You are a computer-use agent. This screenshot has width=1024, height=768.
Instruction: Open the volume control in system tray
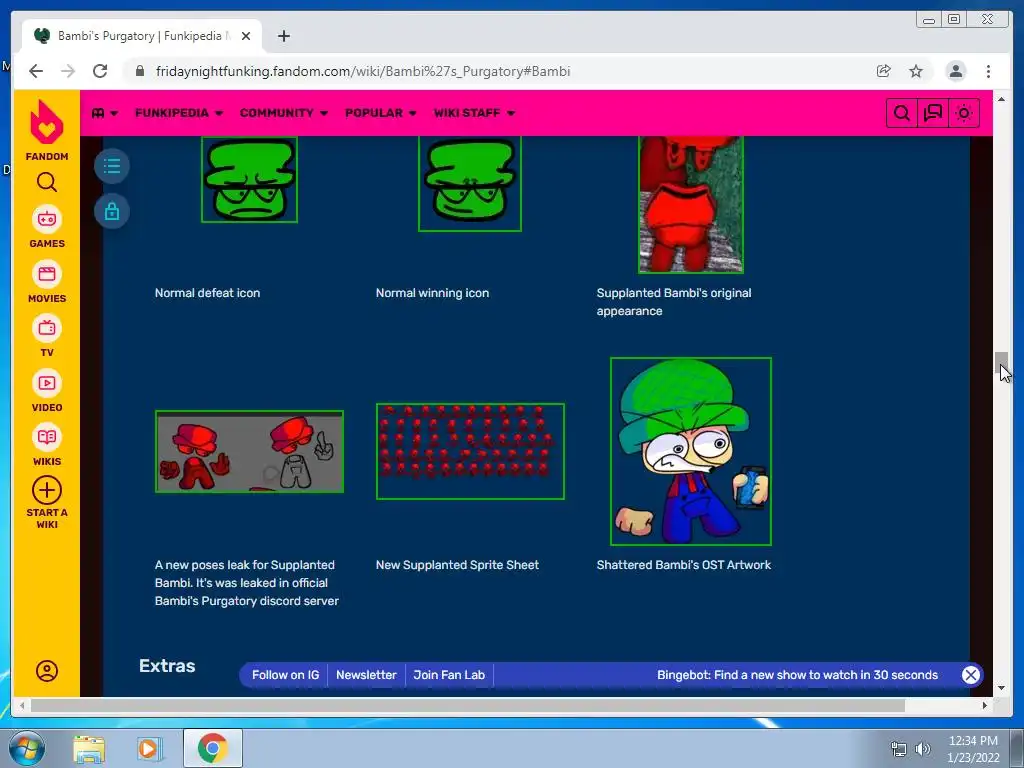pos(923,749)
